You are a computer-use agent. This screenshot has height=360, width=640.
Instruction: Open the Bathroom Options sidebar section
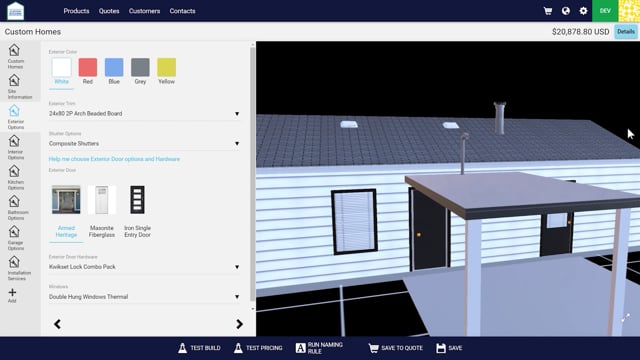tap(18, 207)
